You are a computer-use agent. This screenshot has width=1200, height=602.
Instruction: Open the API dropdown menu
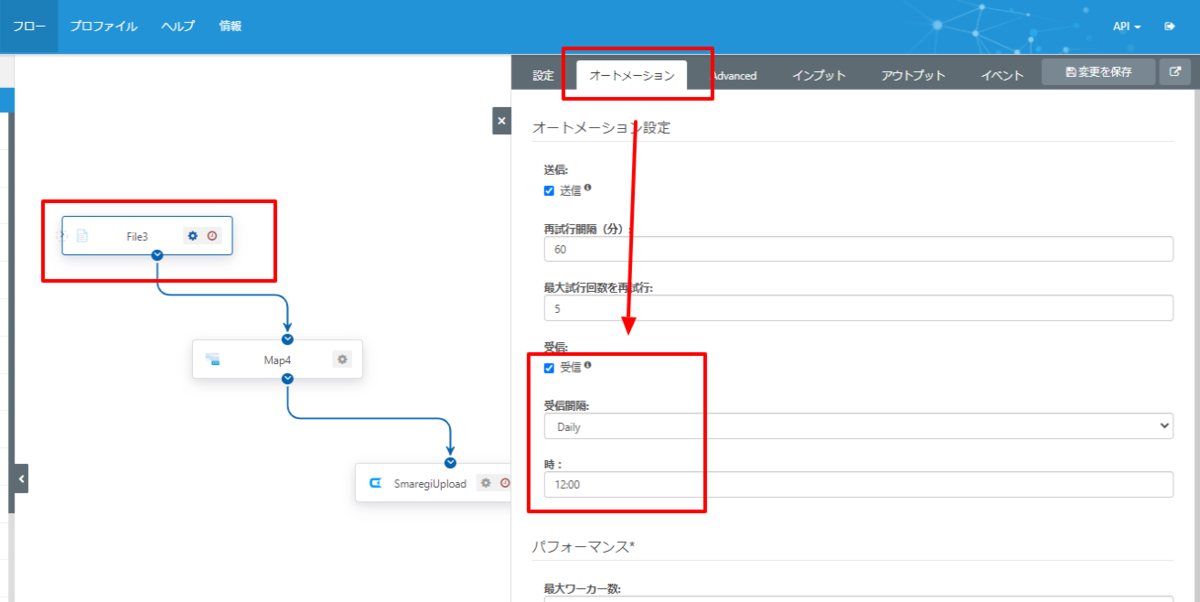click(1127, 26)
